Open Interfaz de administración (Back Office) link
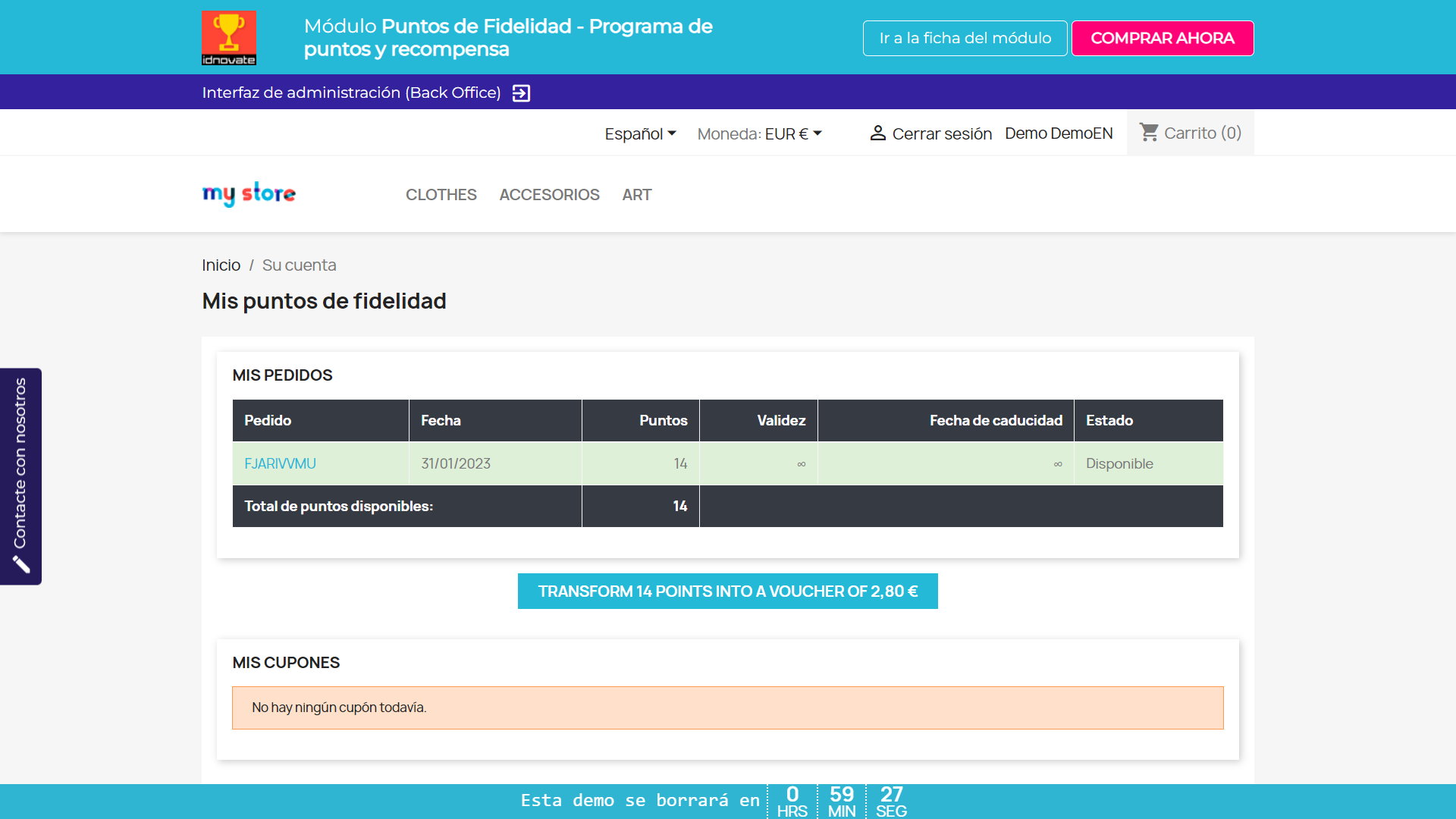The height and width of the screenshot is (819, 1456). (x=351, y=93)
